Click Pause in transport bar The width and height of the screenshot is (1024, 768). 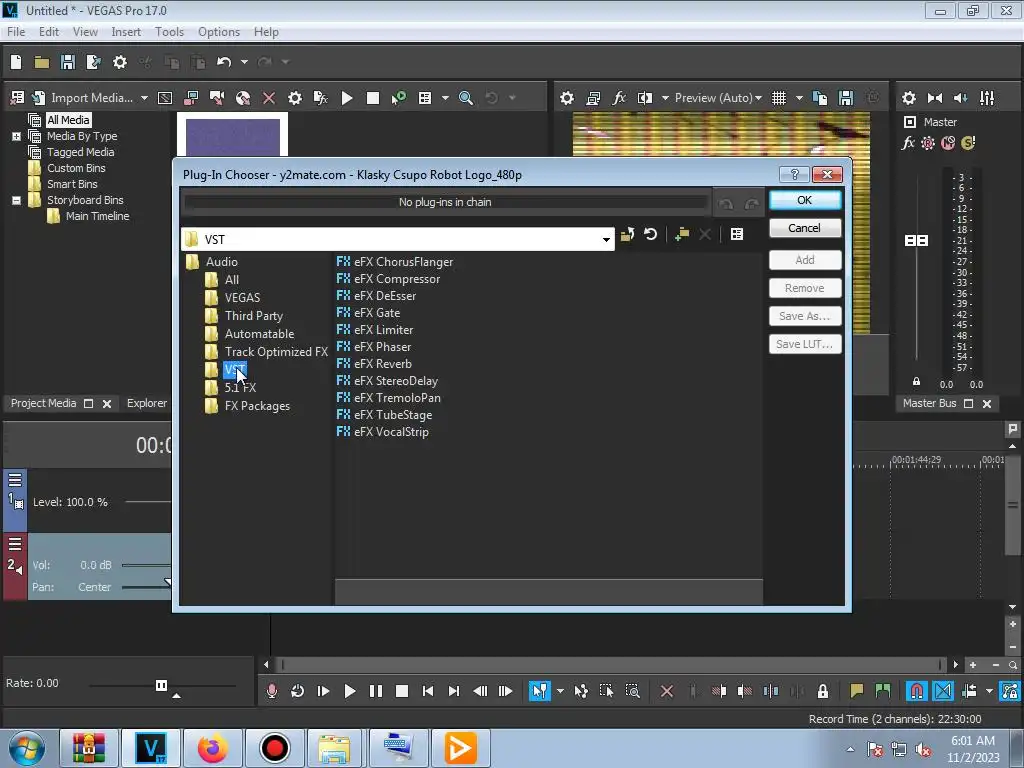376,691
